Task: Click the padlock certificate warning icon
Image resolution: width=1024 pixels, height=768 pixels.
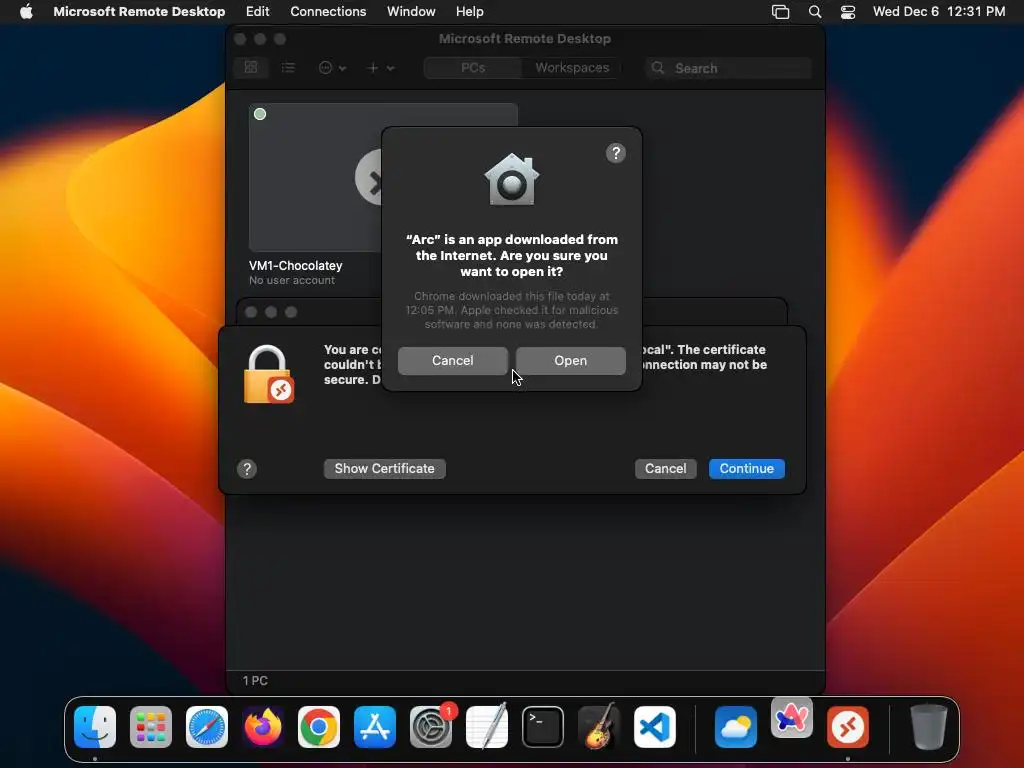Action: 268,375
